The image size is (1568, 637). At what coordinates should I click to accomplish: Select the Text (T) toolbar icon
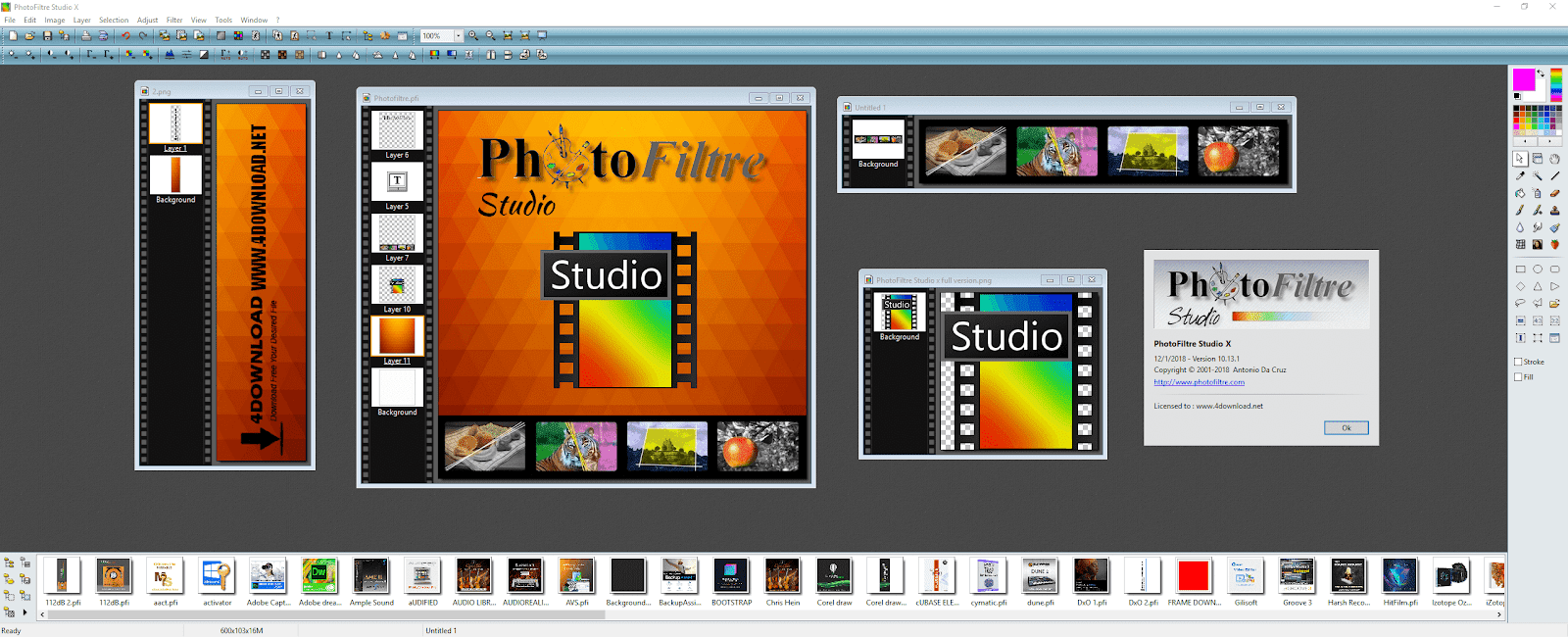pyautogui.click(x=329, y=35)
